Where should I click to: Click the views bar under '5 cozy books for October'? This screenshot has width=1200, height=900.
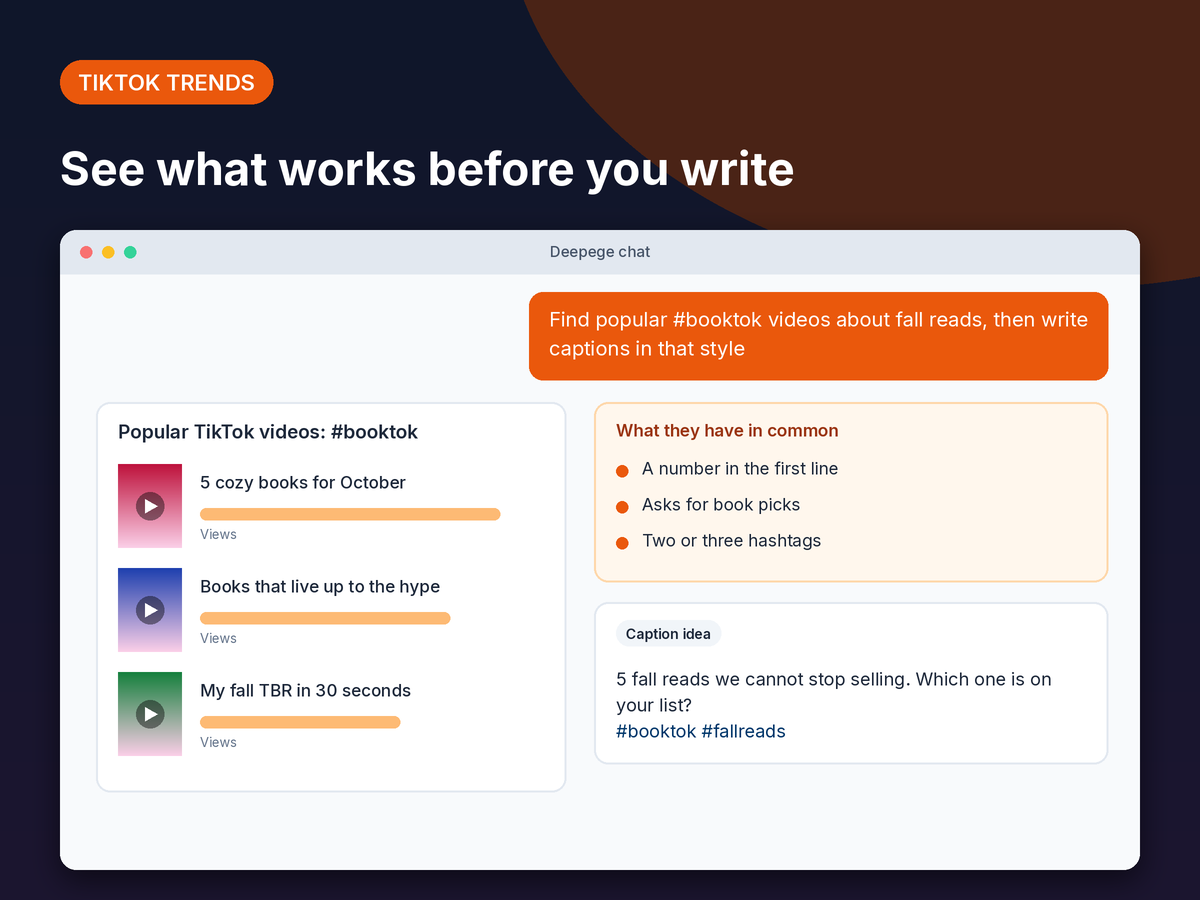pyautogui.click(x=350, y=514)
